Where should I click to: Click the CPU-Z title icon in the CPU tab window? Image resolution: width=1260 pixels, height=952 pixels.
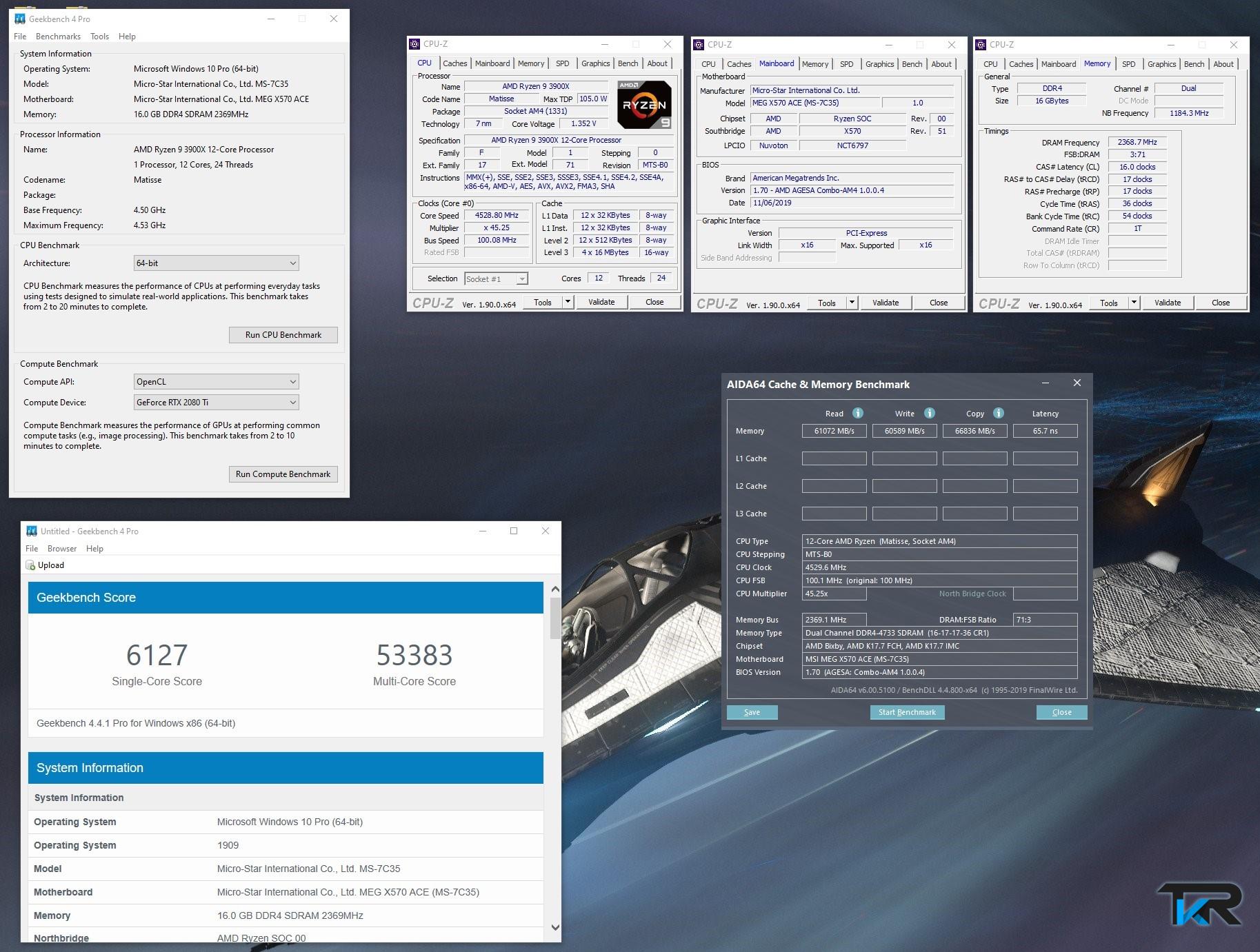(x=414, y=44)
